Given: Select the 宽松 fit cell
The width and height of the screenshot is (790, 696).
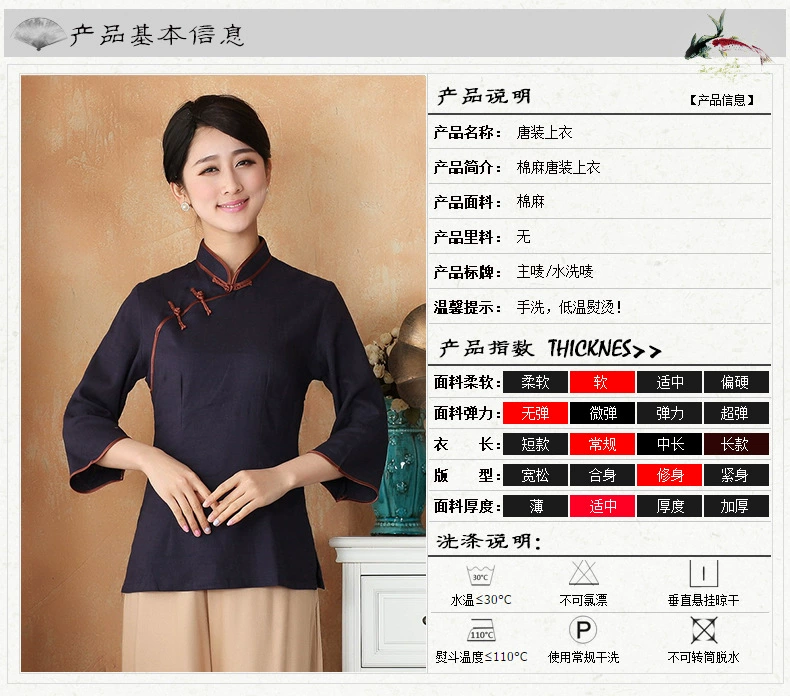Looking at the screenshot, I should [x=535, y=475].
